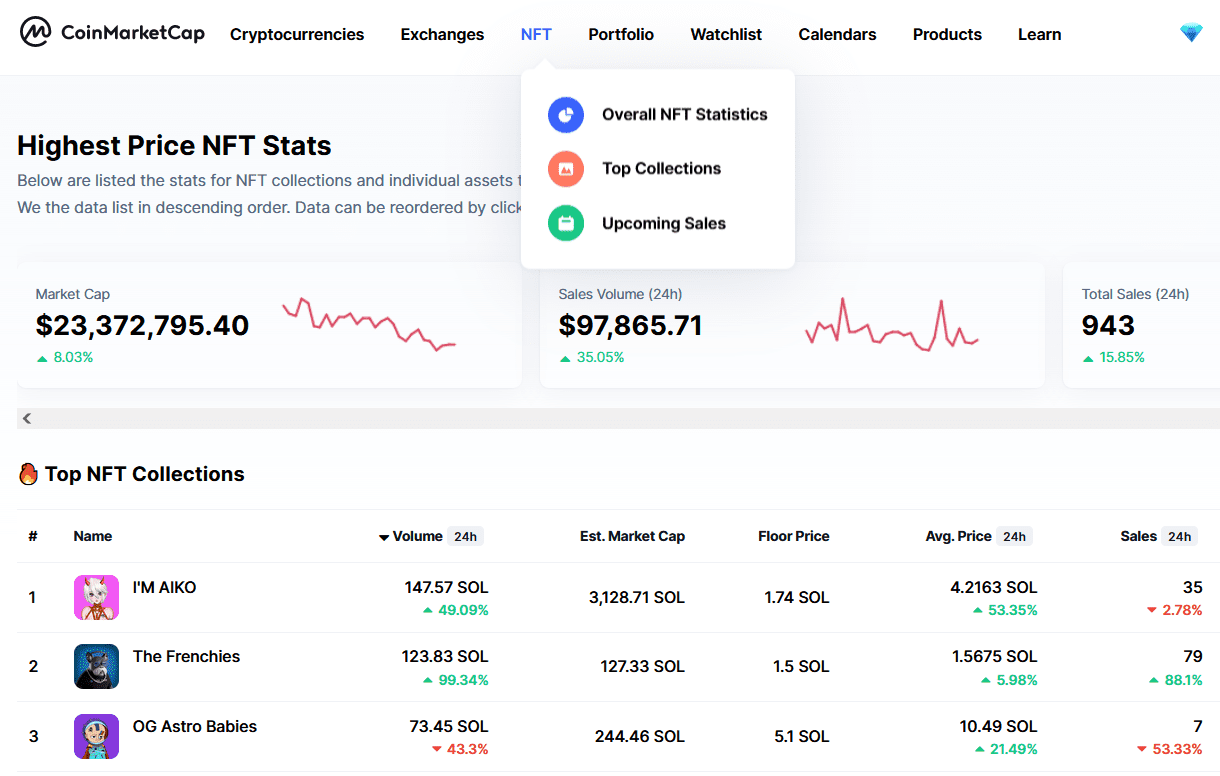
Task: Click the Top Collections image icon
Action: [x=566, y=168]
